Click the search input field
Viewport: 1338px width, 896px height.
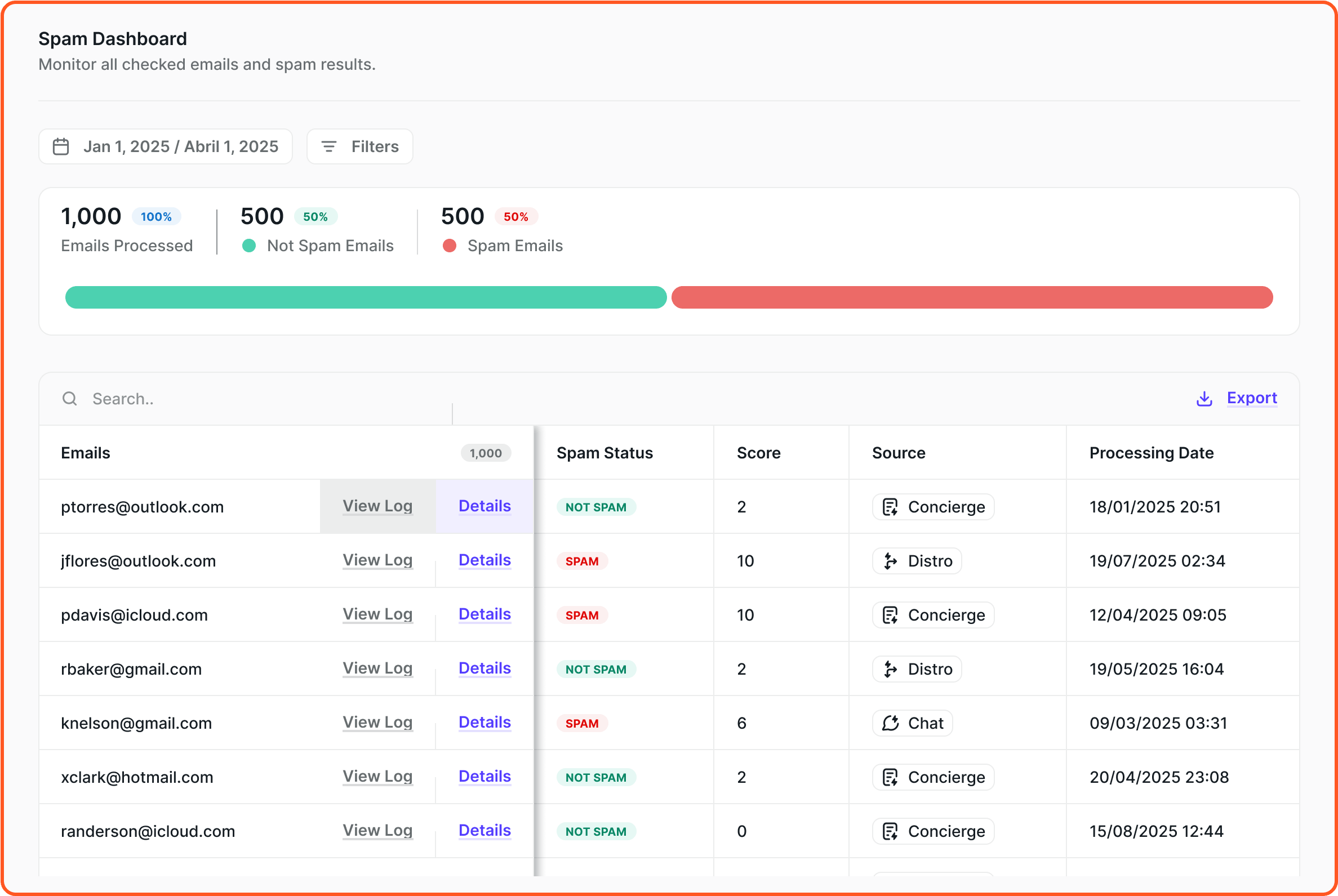coord(171,398)
